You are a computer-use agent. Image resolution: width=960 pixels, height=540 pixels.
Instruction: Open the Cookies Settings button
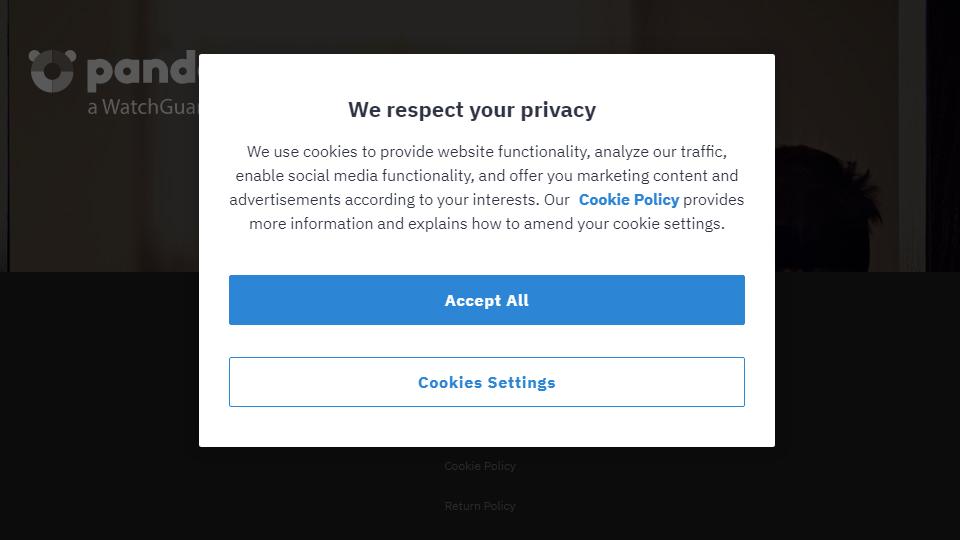pyautogui.click(x=487, y=382)
